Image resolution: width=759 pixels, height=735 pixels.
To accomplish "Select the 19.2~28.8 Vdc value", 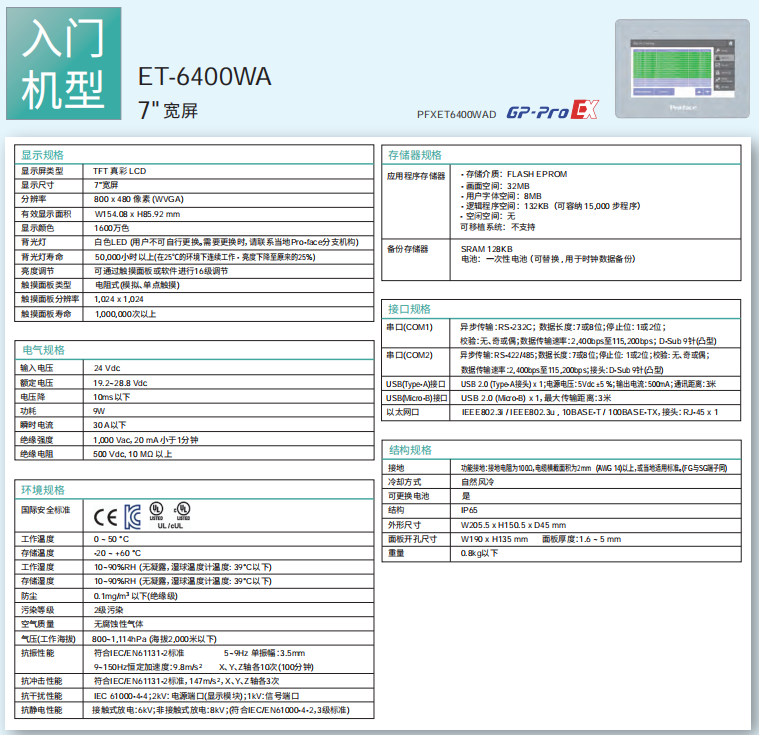I will coord(120,383).
